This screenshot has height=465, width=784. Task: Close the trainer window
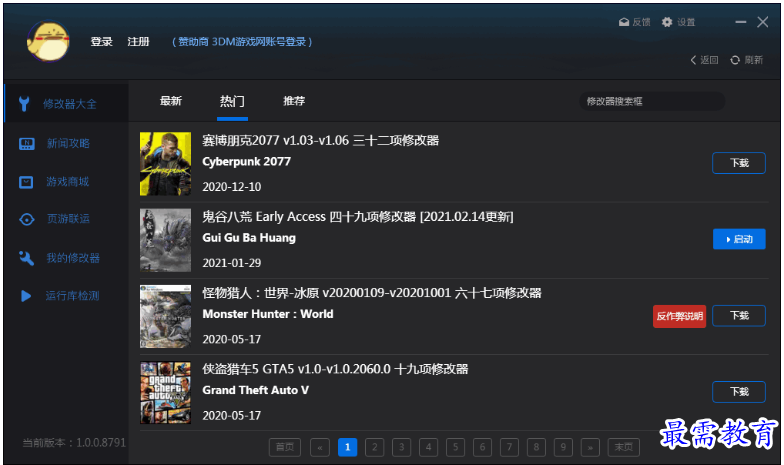point(762,22)
